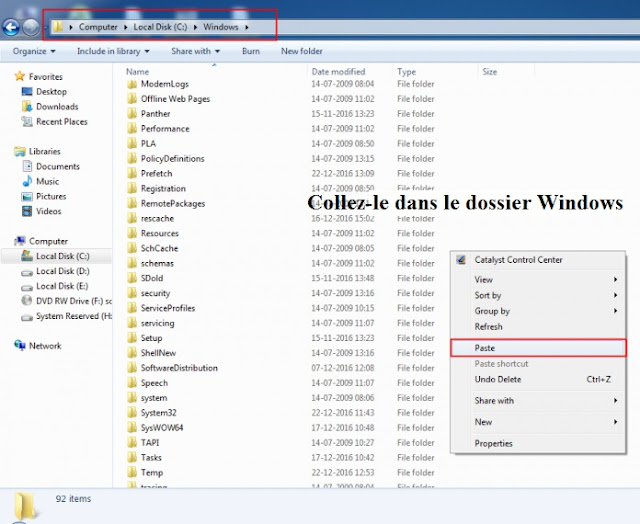Image resolution: width=640 pixels, height=524 pixels.
Task: Select the Tasks folder name
Action: point(151,457)
